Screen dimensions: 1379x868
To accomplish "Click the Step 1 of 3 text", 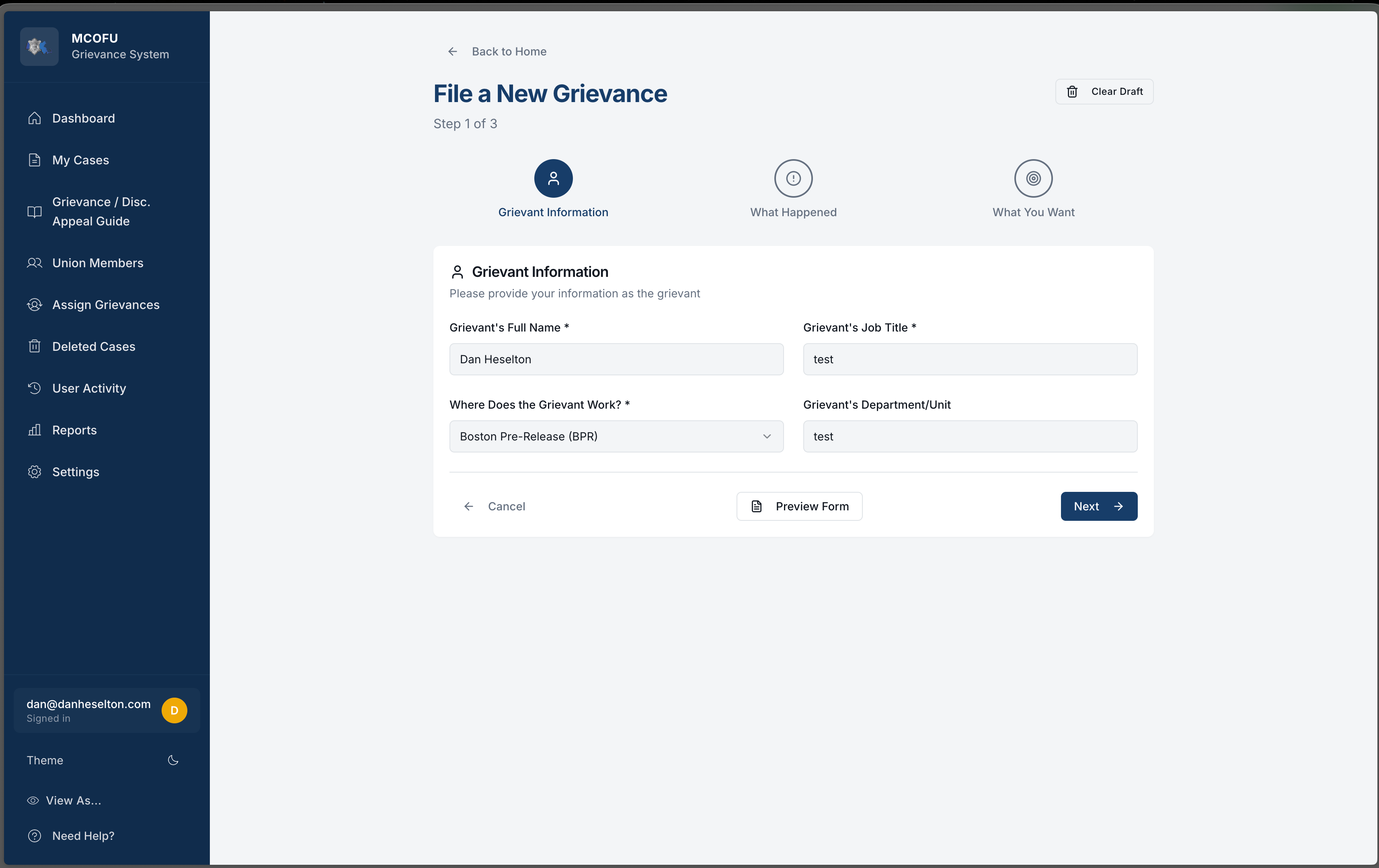I will coord(465,124).
